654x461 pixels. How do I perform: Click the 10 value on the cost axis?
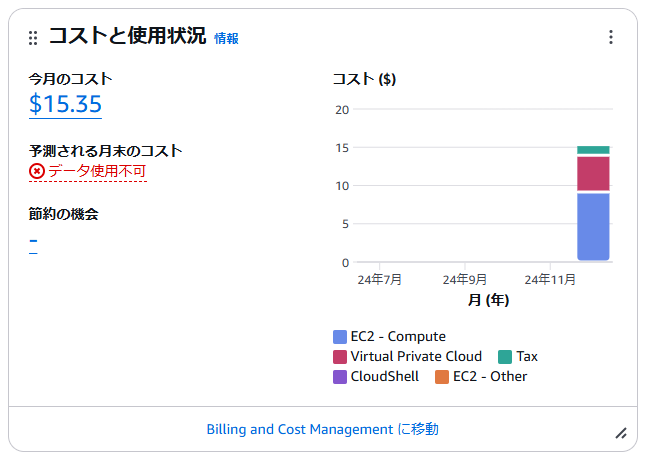(x=342, y=186)
